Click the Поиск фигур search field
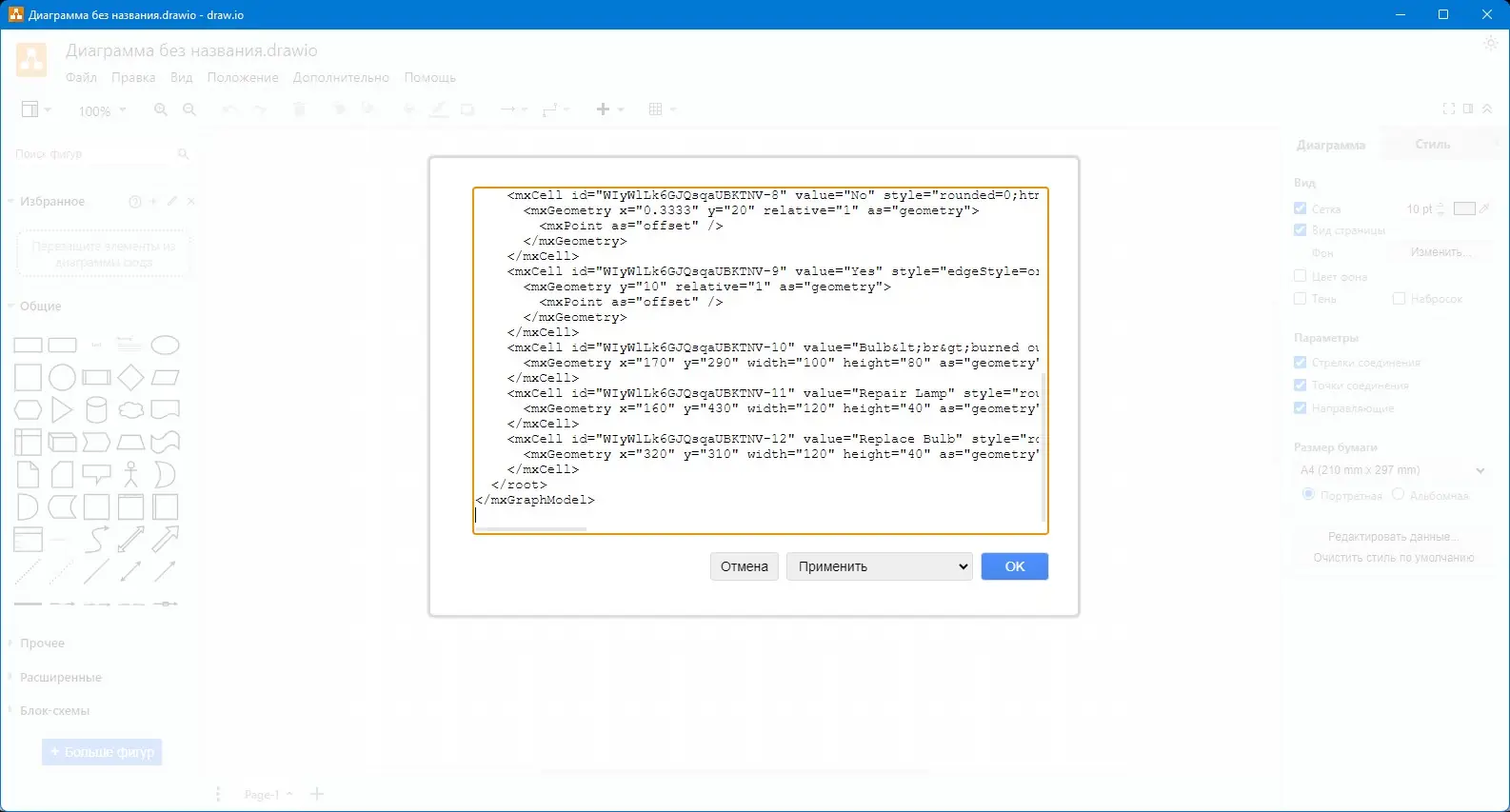1510x812 pixels. [x=93, y=153]
